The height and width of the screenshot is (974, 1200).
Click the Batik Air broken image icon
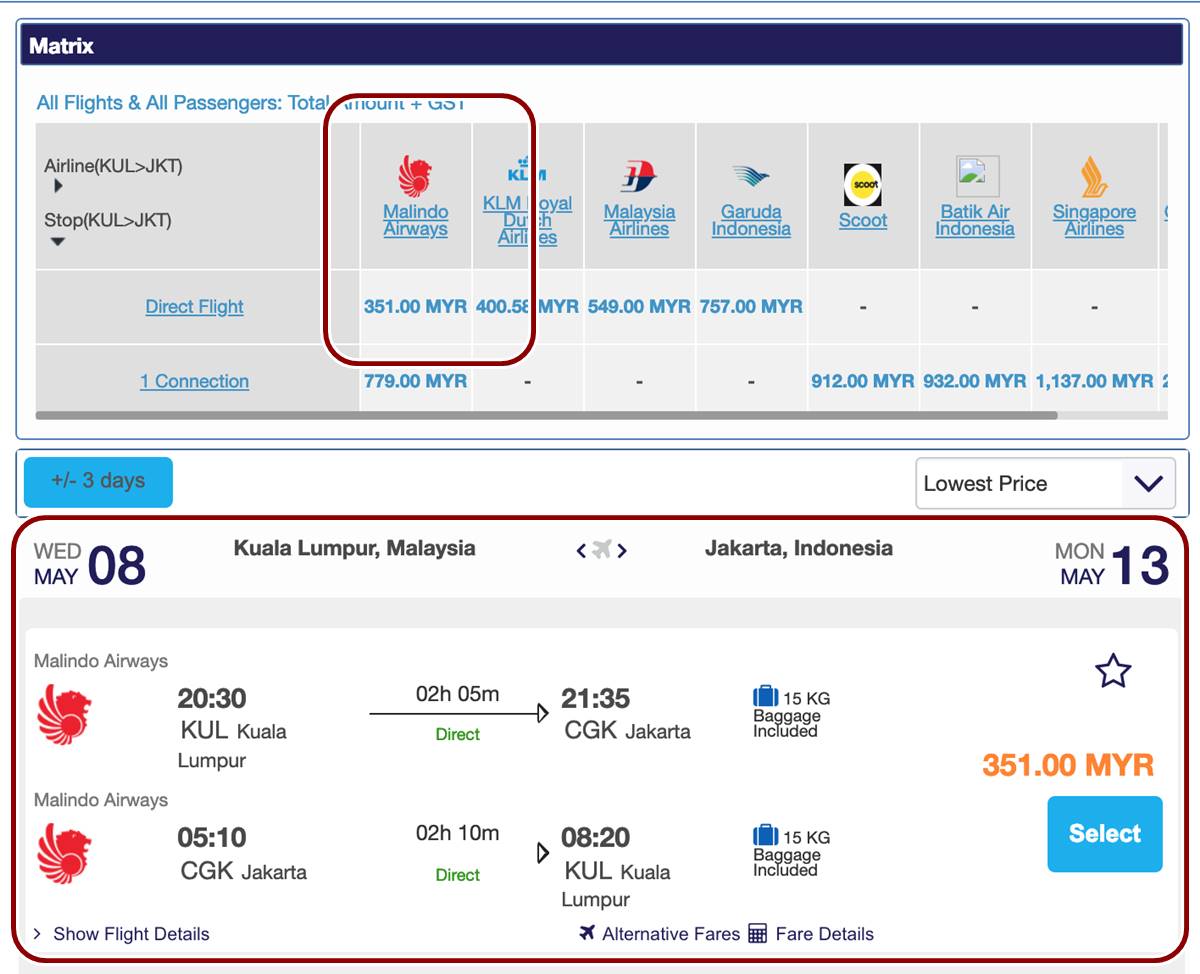pyautogui.click(x=977, y=176)
